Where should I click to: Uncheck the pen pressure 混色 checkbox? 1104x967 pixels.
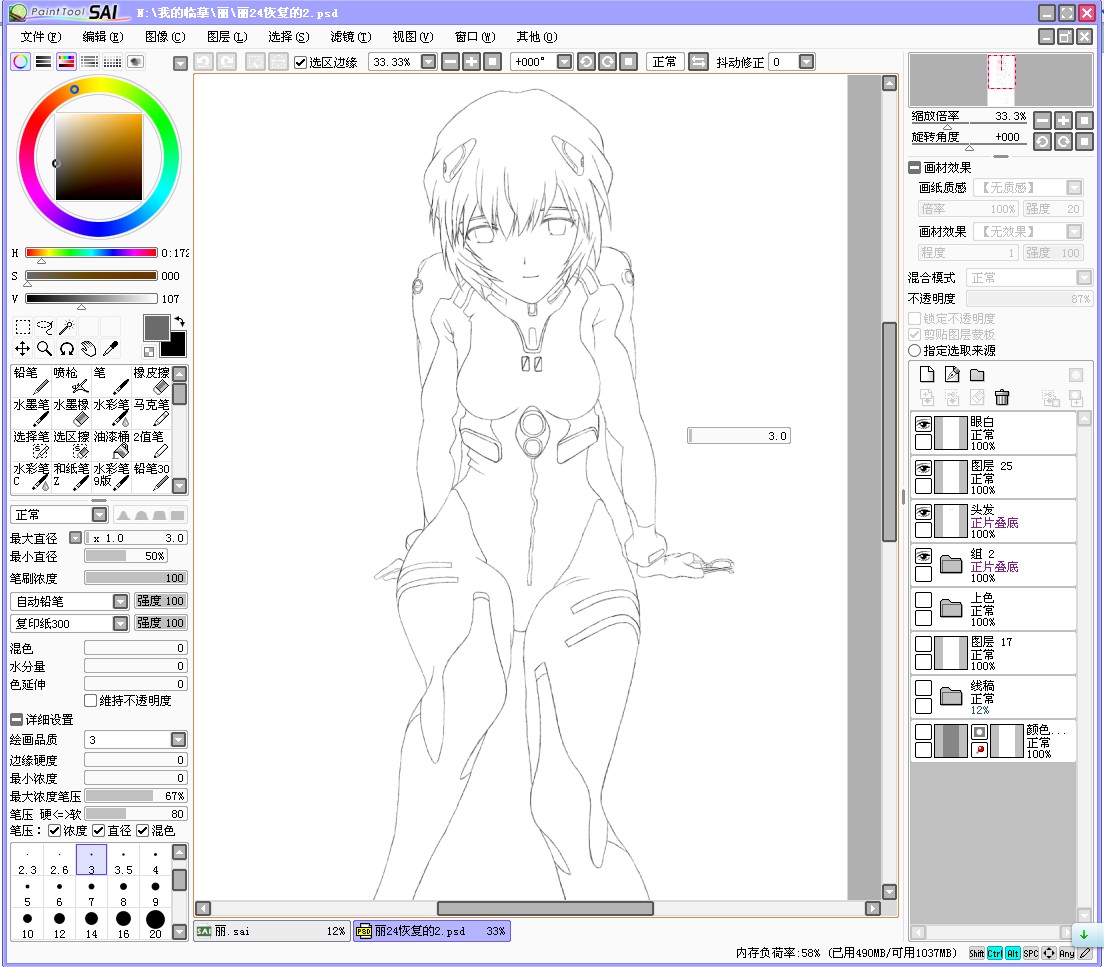point(143,831)
